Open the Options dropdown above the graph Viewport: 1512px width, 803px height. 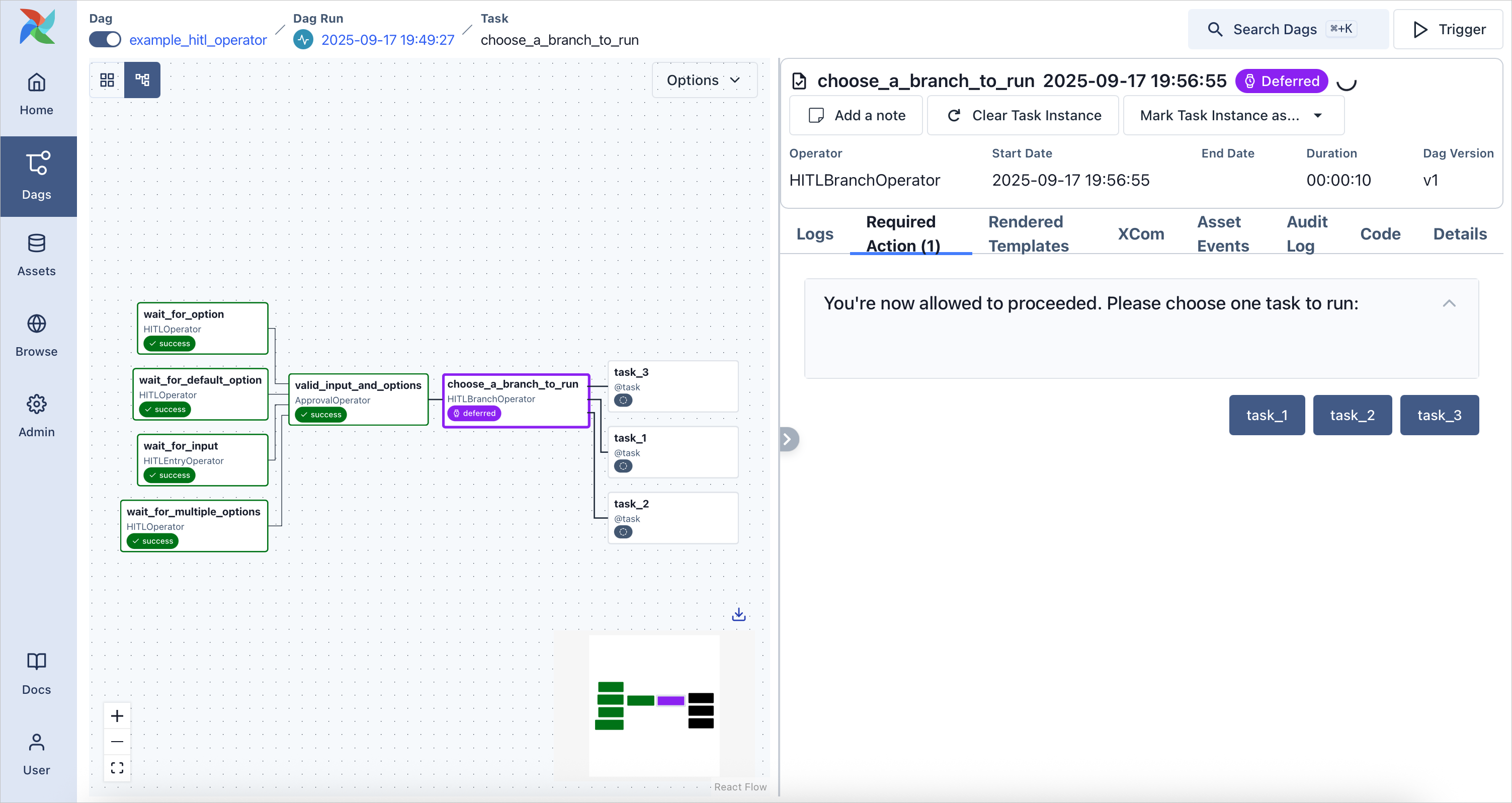coord(704,80)
